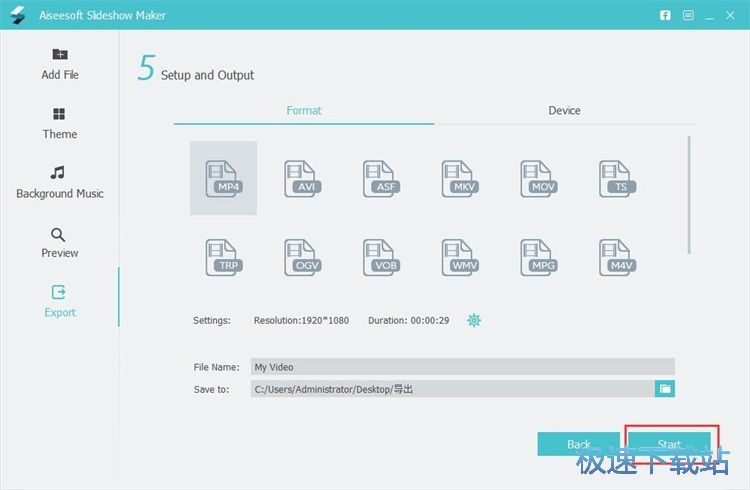Go to the Preview step
Image resolution: width=750 pixels, height=490 pixels.
point(59,243)
